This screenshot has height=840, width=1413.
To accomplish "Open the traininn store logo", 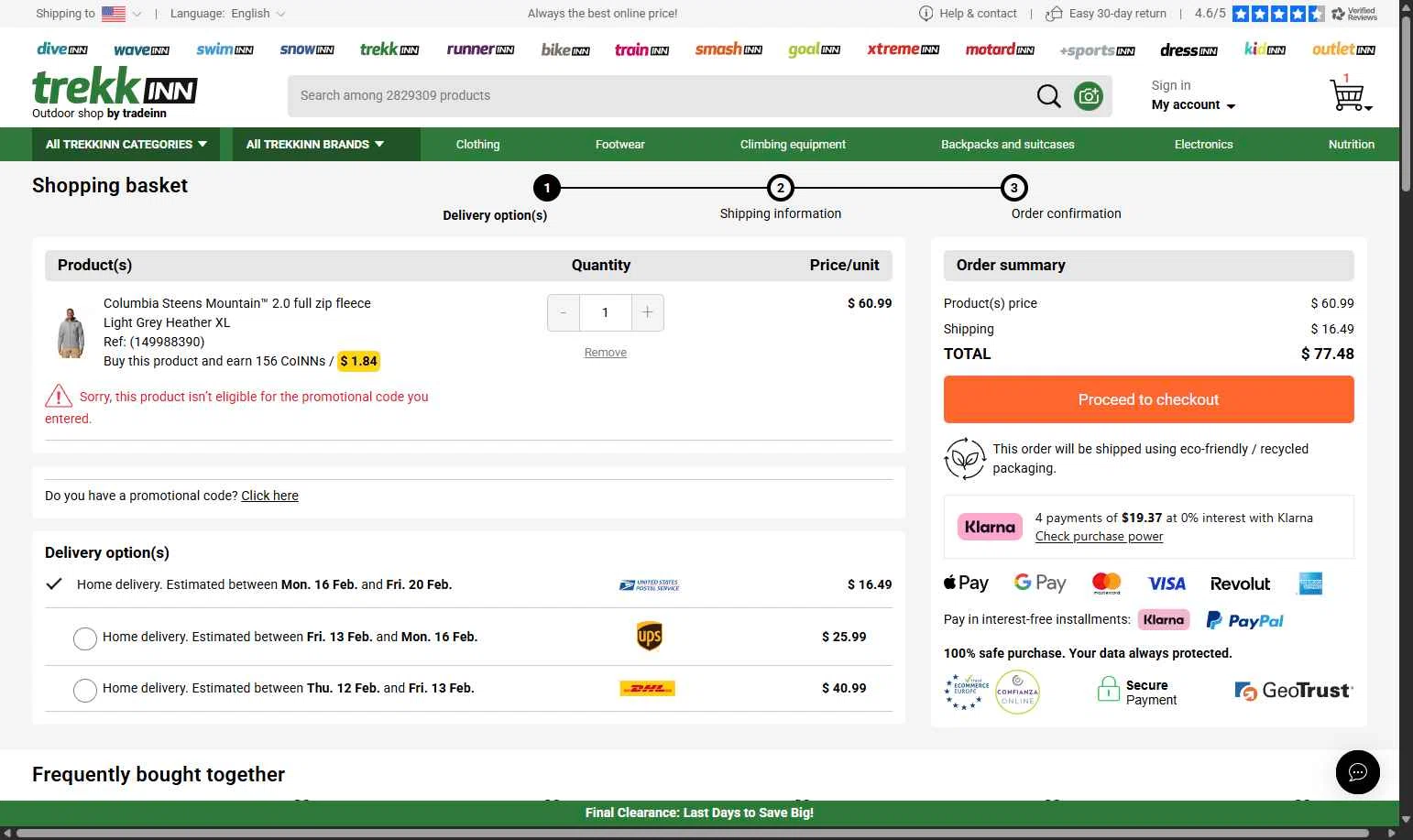I will click(641, 49).
